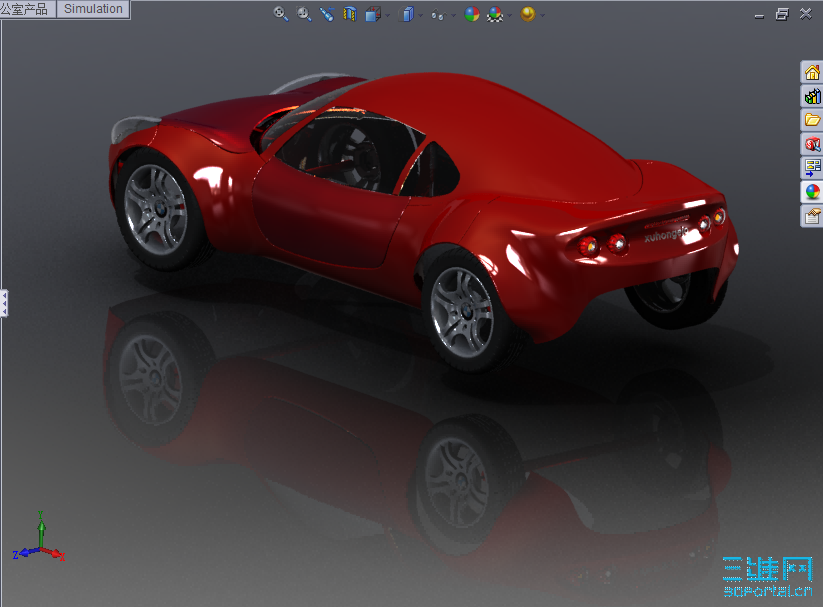Click the Apply Scene icon
The width and height of the screenshot is (823, 607).
[495, 14]
